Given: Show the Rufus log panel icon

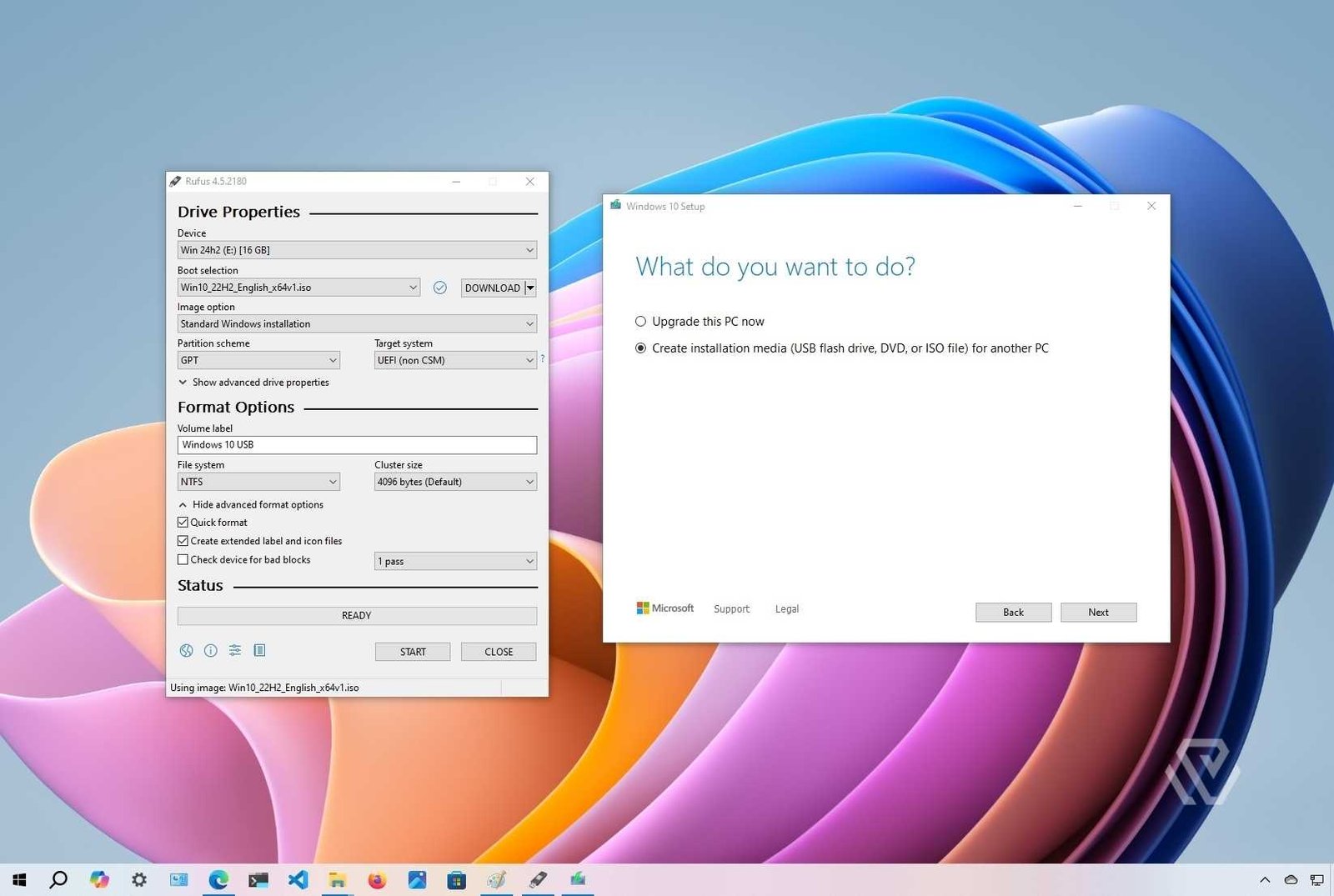Looking at the screenshot, I should click(x=260, y=650).
